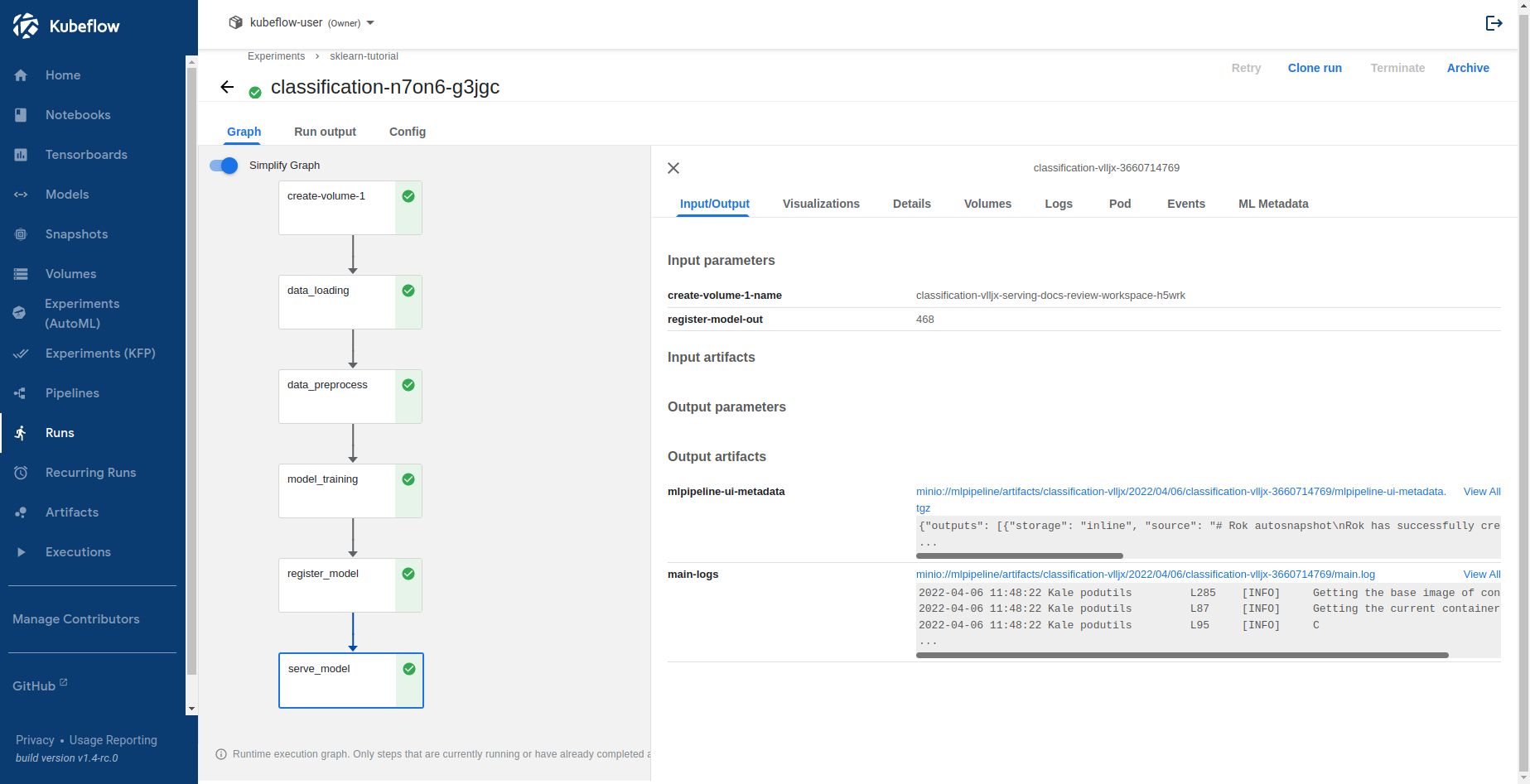Close the step details side panel
This screenshot has width=1530, height=784.
pyautogui.click(x=673, y=168)
